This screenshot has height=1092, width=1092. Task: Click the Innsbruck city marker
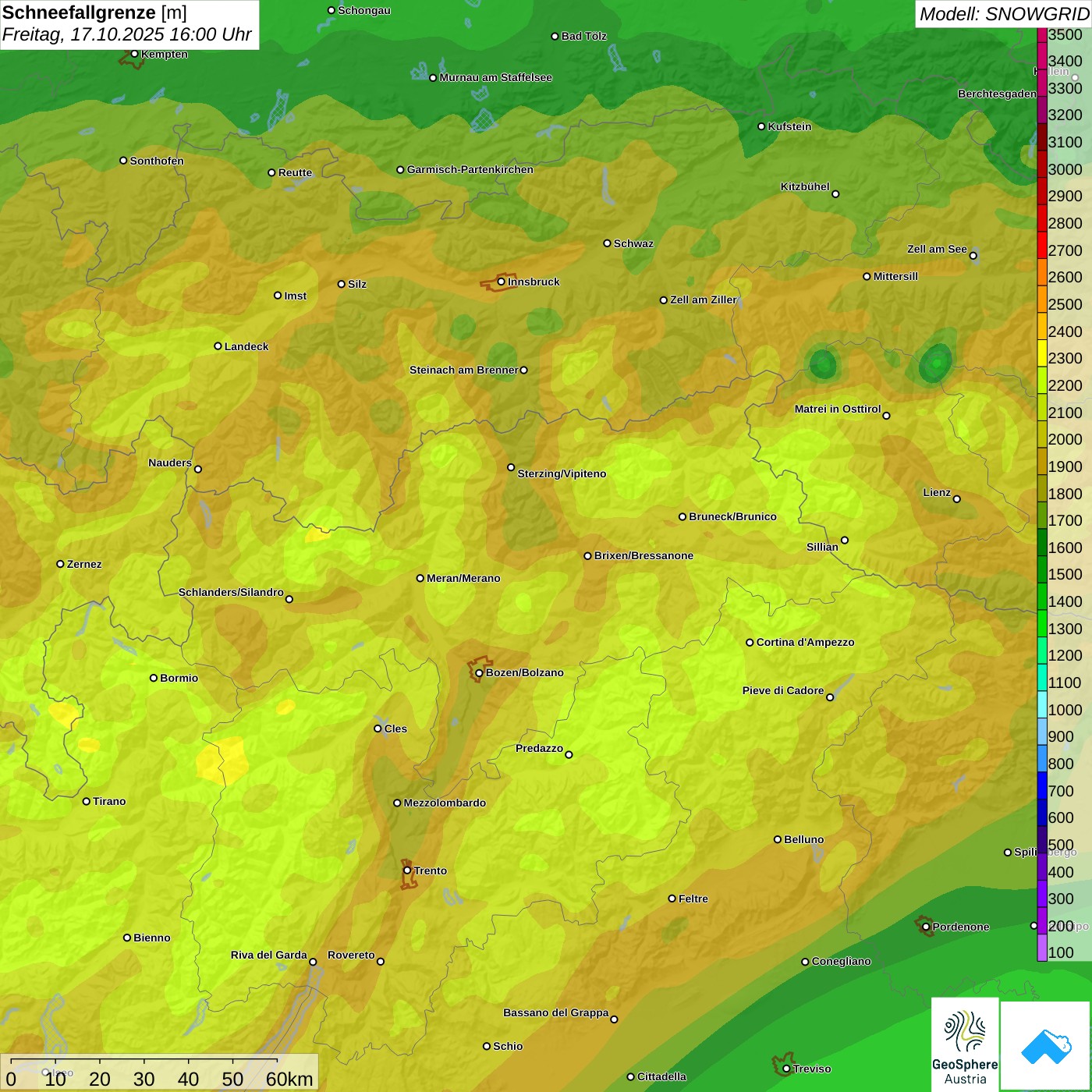[502, 282]
